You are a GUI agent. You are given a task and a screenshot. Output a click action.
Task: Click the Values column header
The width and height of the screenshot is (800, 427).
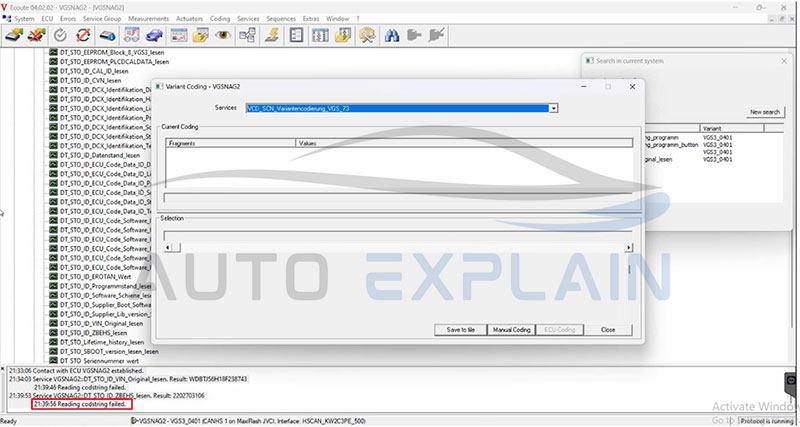click(465, 143)
